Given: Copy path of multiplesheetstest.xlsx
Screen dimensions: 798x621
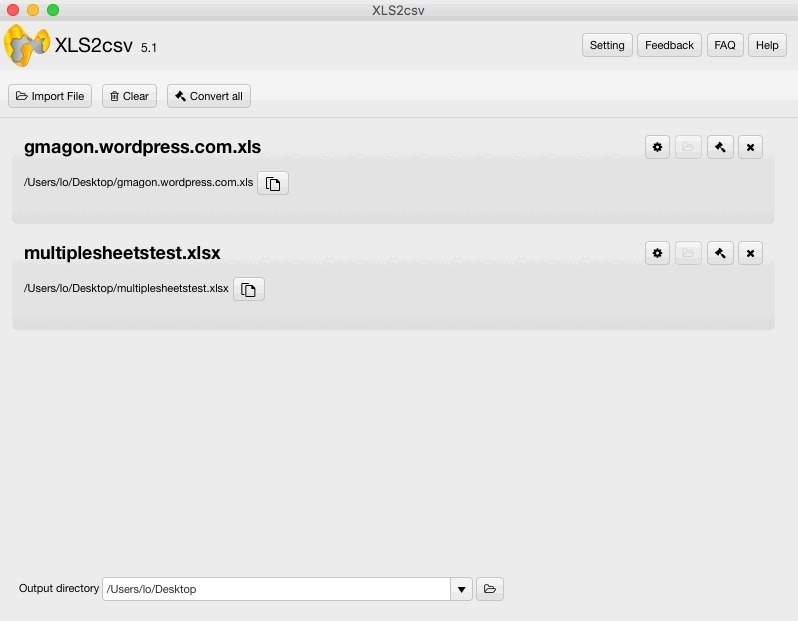Looking at the screenshot, I should click(248, 289).
